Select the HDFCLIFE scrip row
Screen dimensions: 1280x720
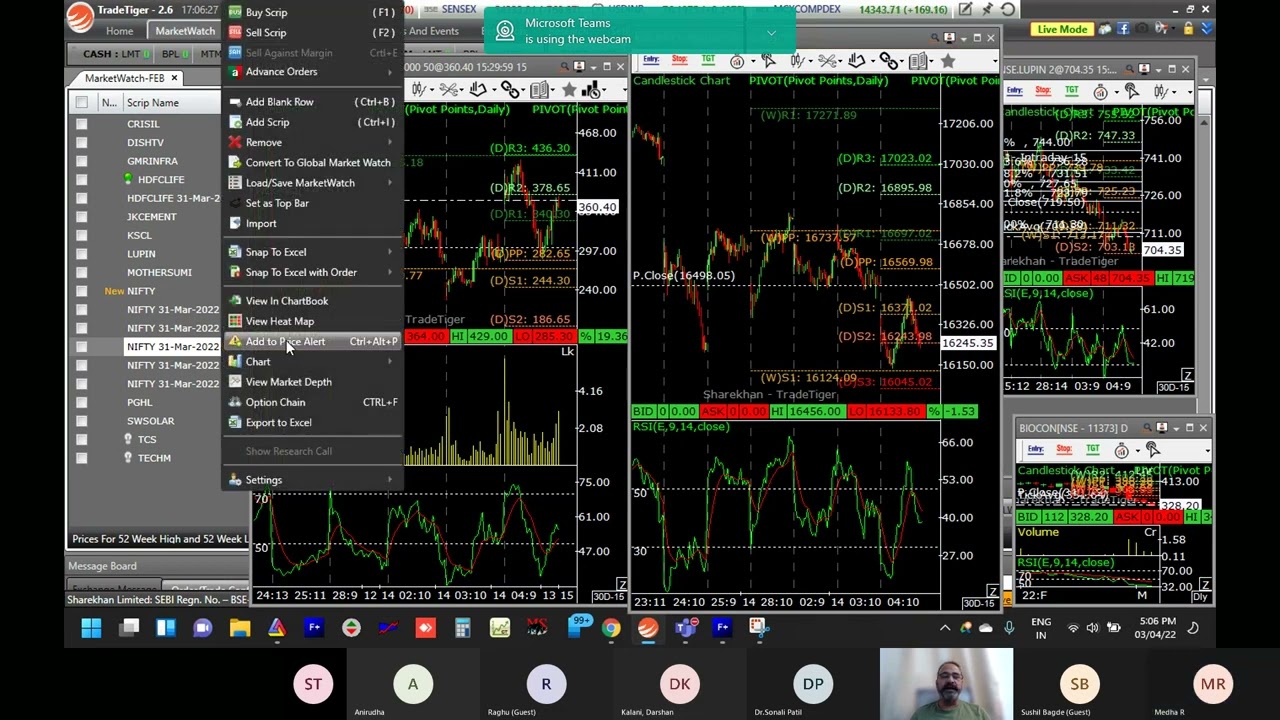tap(161, 180)
